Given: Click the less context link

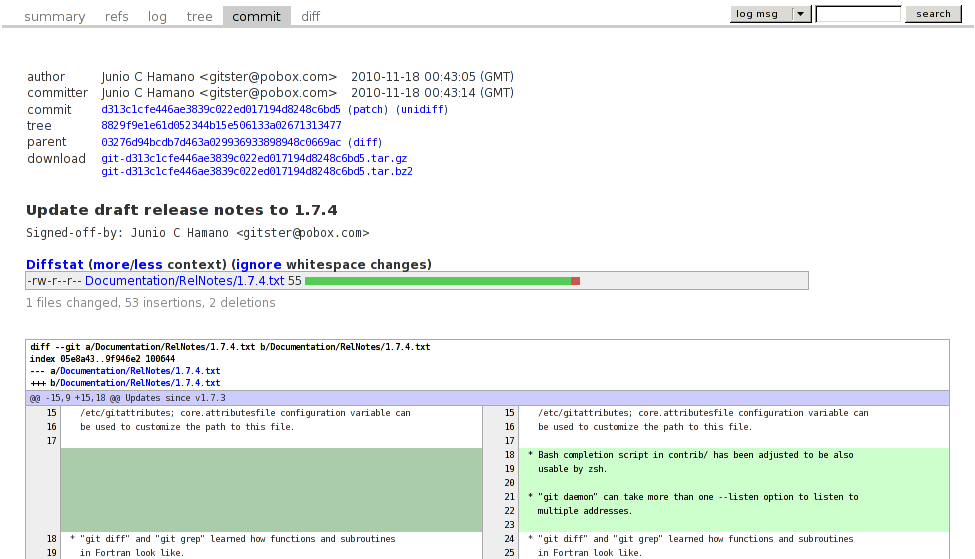Looking at the screenshot, I should pos(148,265).
